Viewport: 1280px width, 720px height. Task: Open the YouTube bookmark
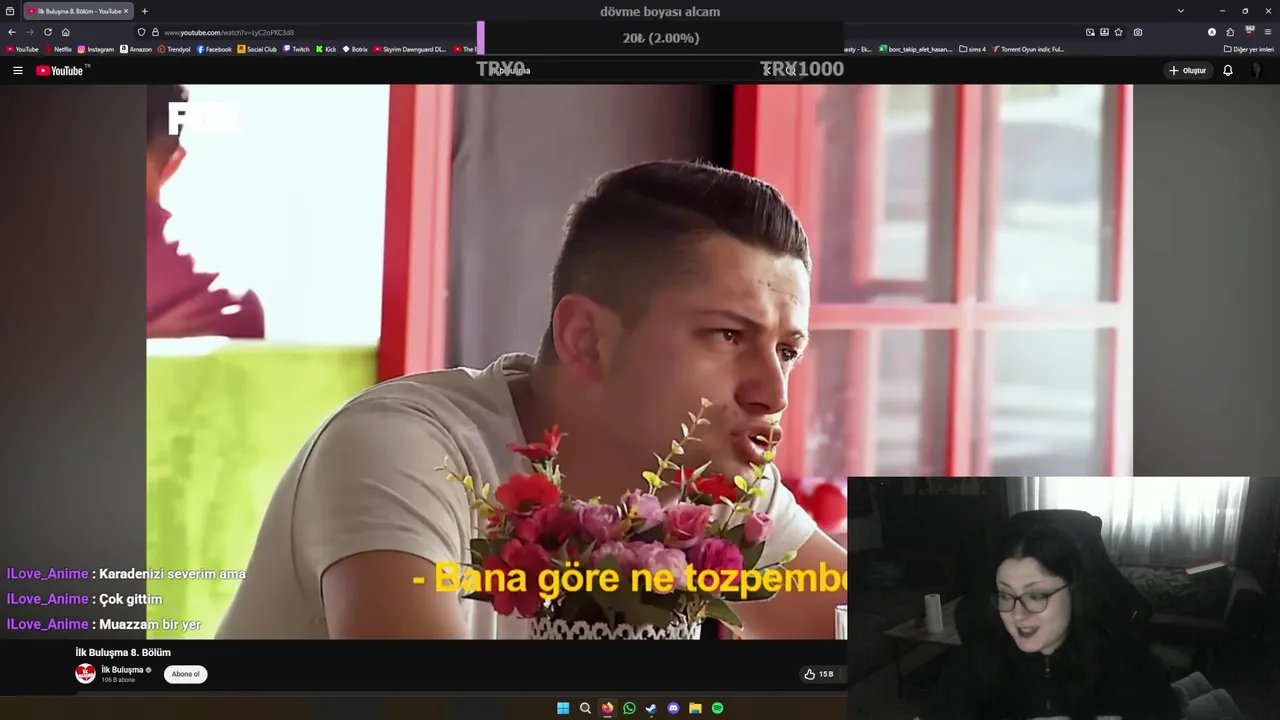(22, 49)
